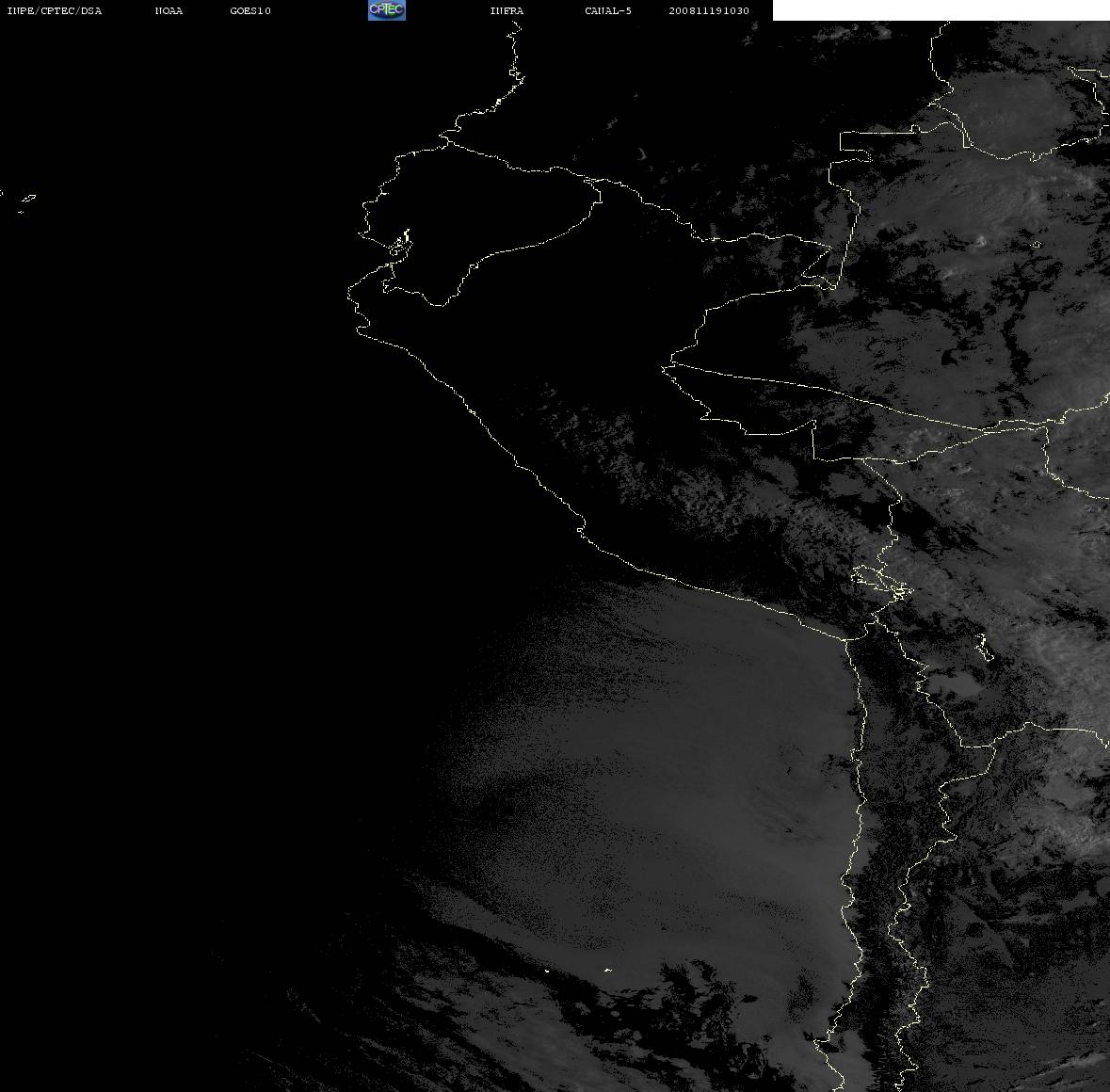The width and height of the screenshot is (1110, 1092).
Task: Click the '200811191030' timestamp text
Action: (709, 10)
